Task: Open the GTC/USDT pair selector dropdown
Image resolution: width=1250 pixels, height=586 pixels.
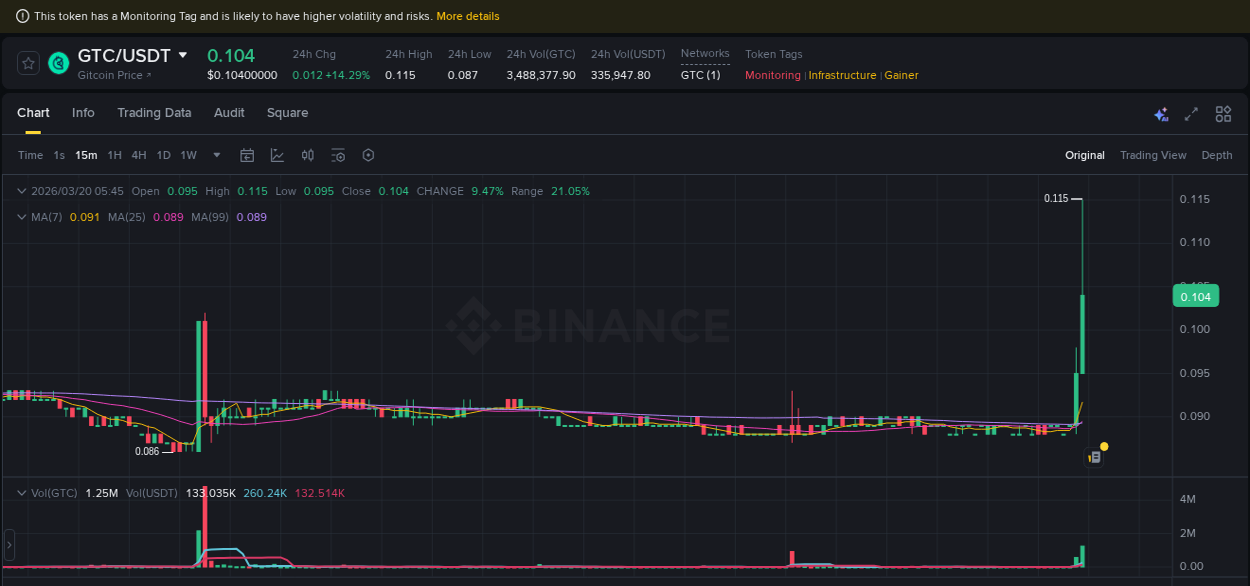Action: pos(182,56)
